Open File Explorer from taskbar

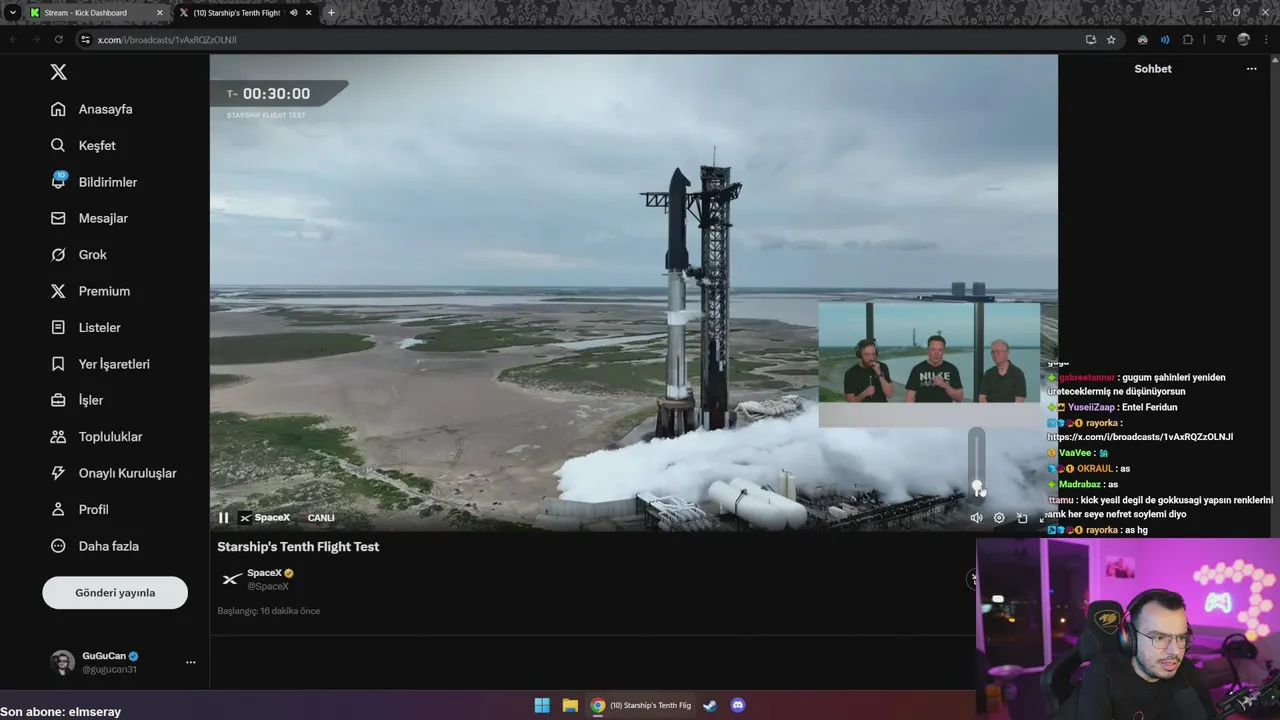click(570, 705)
